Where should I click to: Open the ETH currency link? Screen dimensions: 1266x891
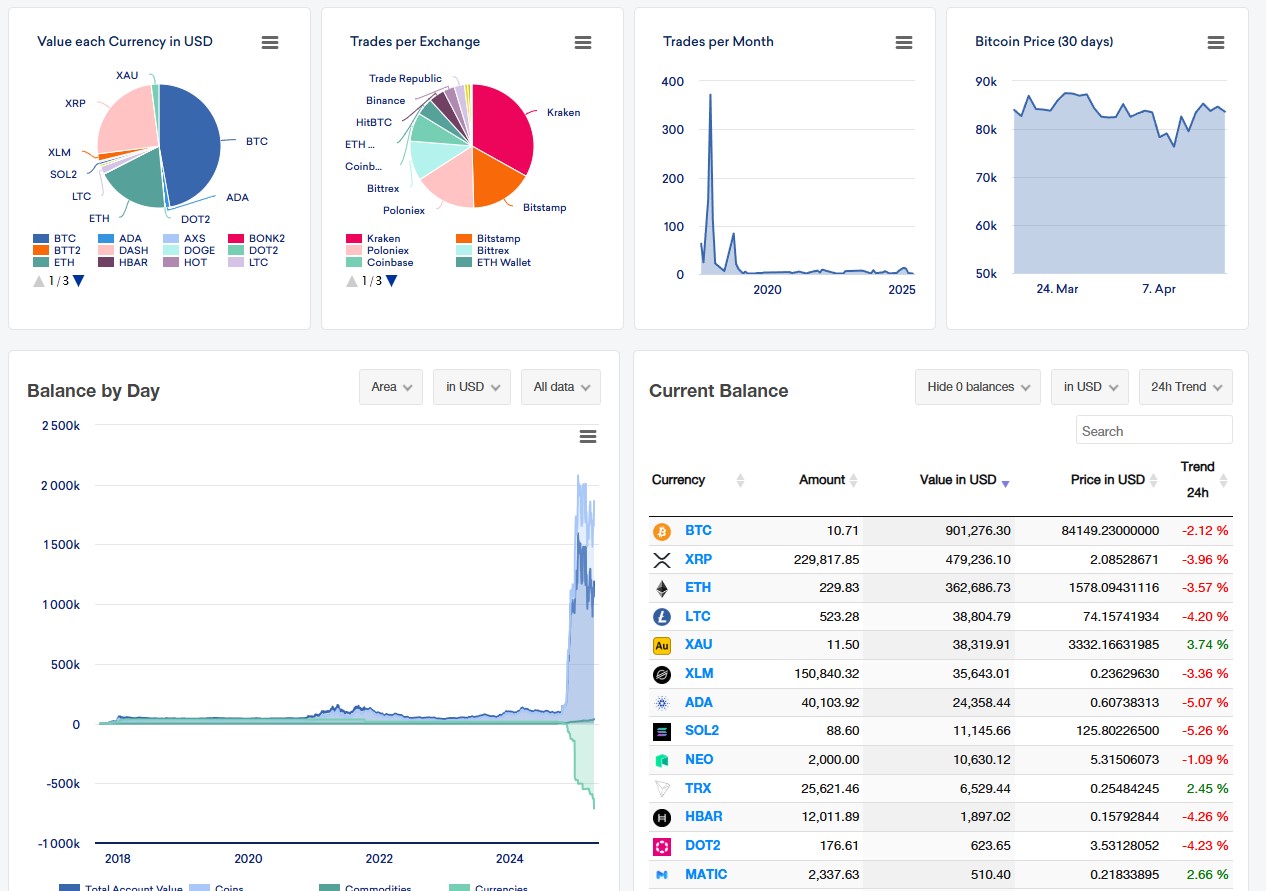pos(697,587)
